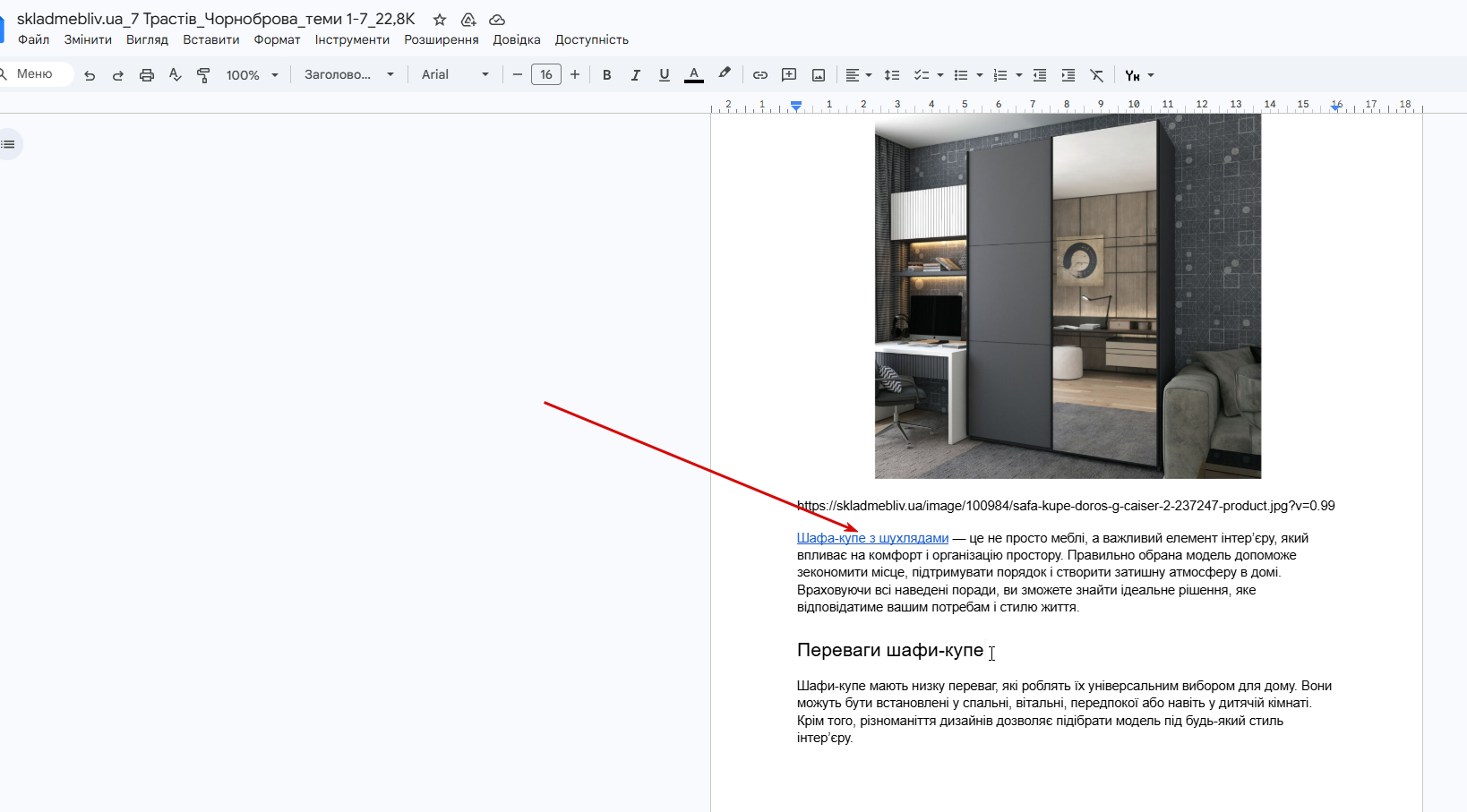Print the document using the printer icon
Viewport: 1467px width, 812px height.
[x=147, y=75]
